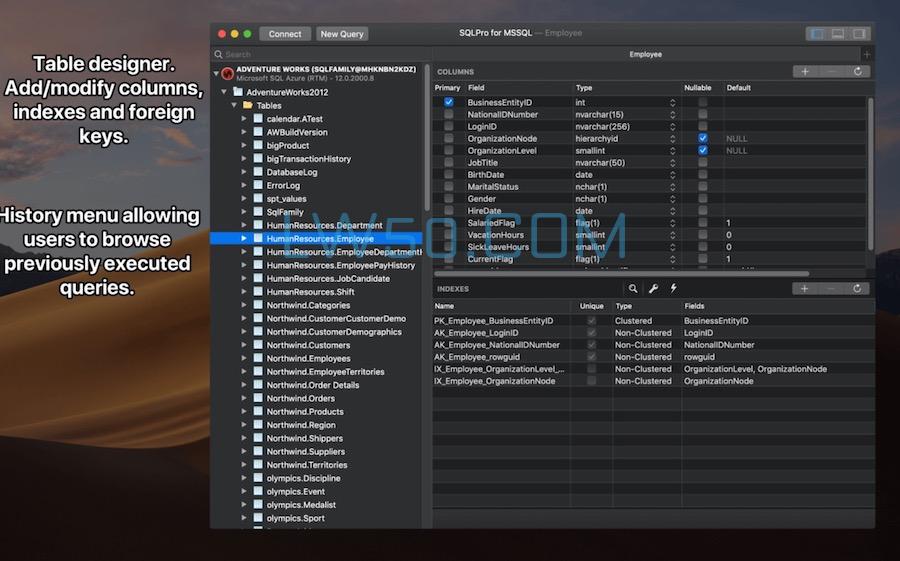This screenshot has width=900, height=561.
Task: Check Primary for NationalIDNumber
Action: click(x=449, y=114)
